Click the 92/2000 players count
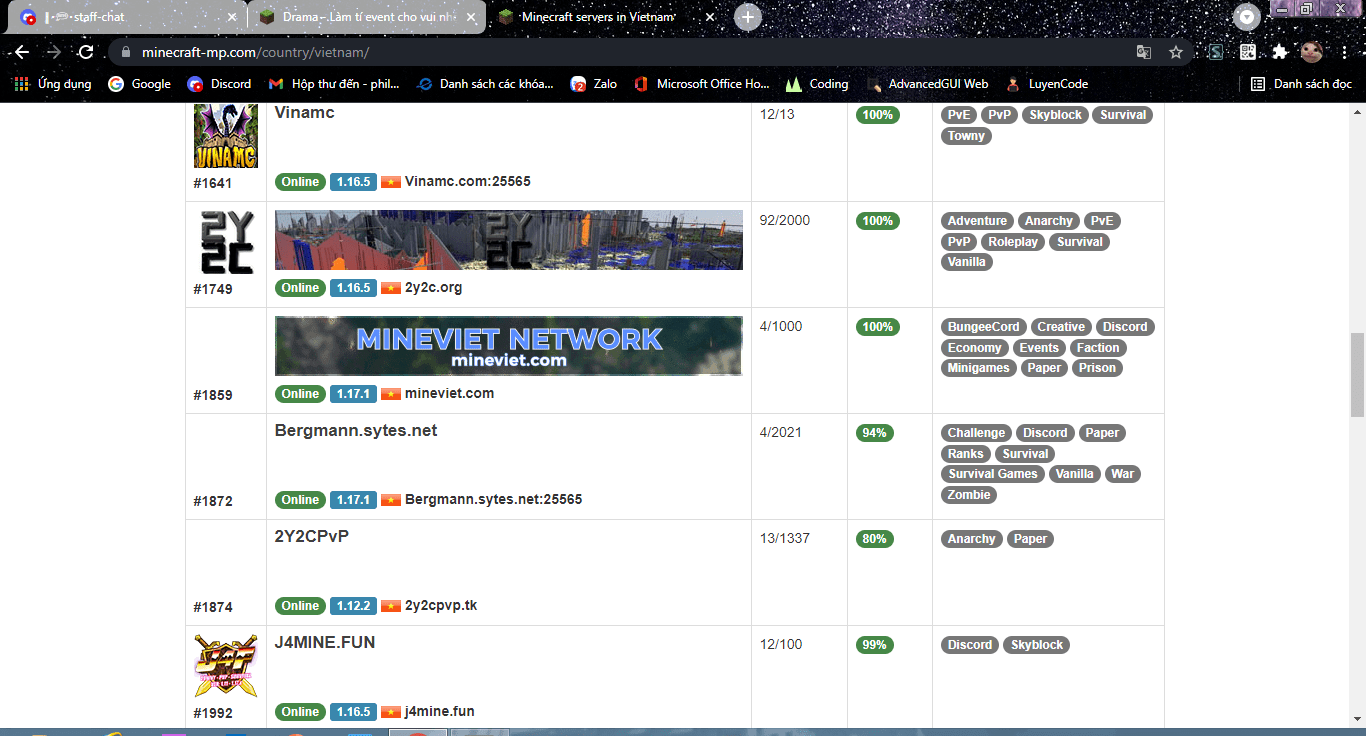Screen dimensions: 1366x736 tap(785, 221)
